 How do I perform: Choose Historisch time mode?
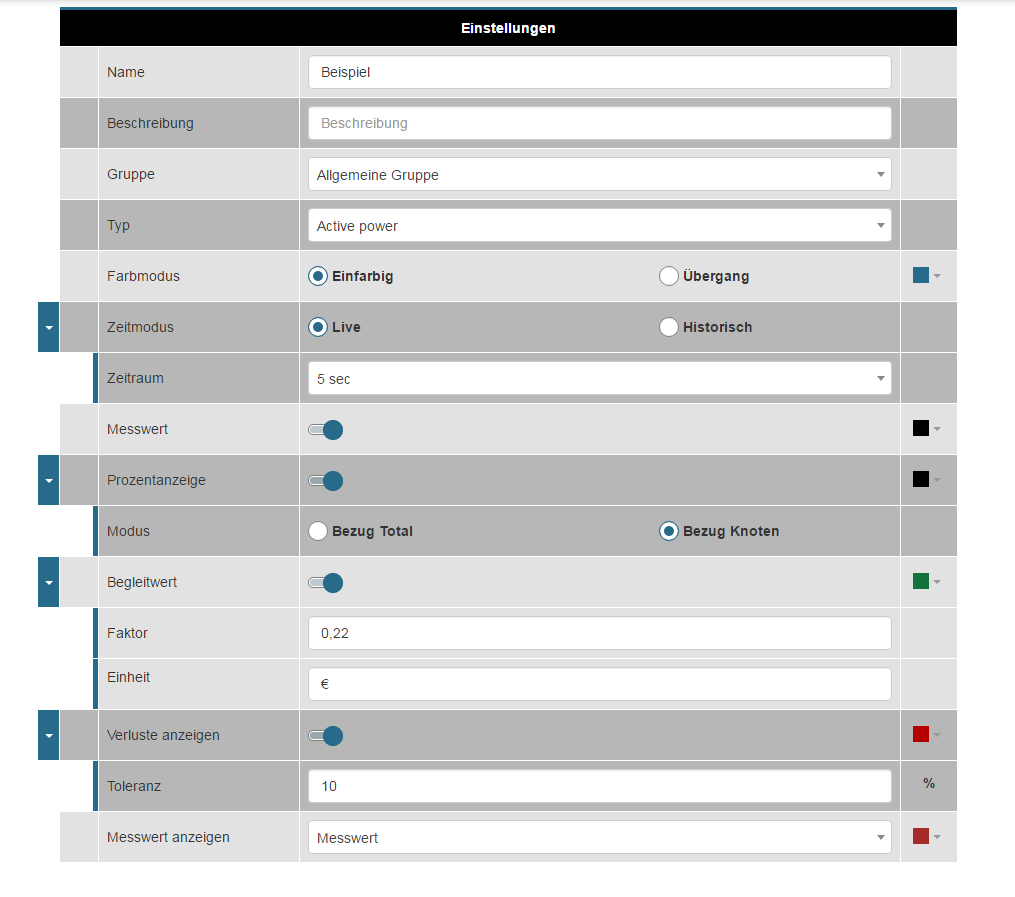click(669, 327)
